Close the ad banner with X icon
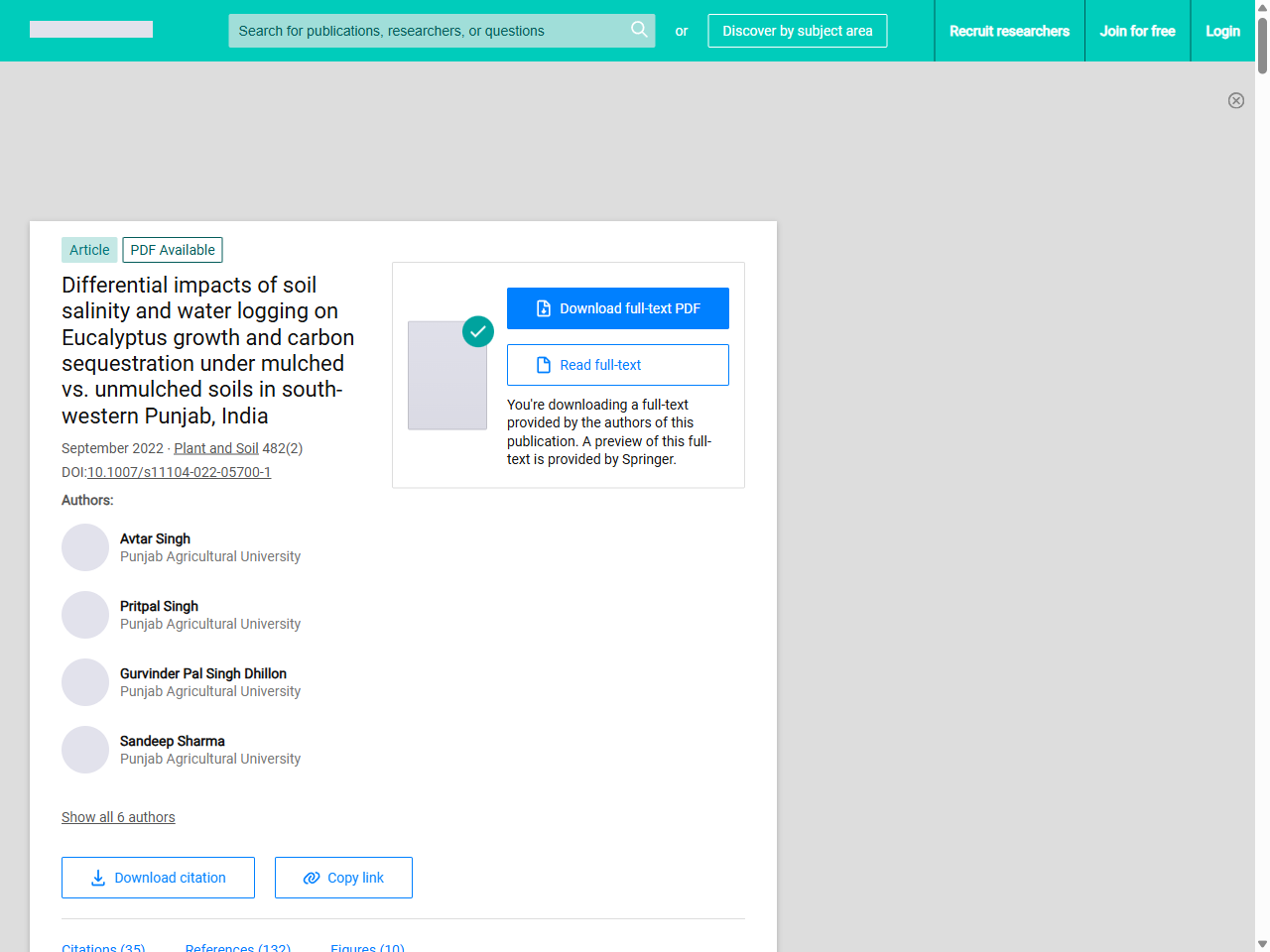The width and height of the screenshot is (1270, 952). [x=1235, y=100]
